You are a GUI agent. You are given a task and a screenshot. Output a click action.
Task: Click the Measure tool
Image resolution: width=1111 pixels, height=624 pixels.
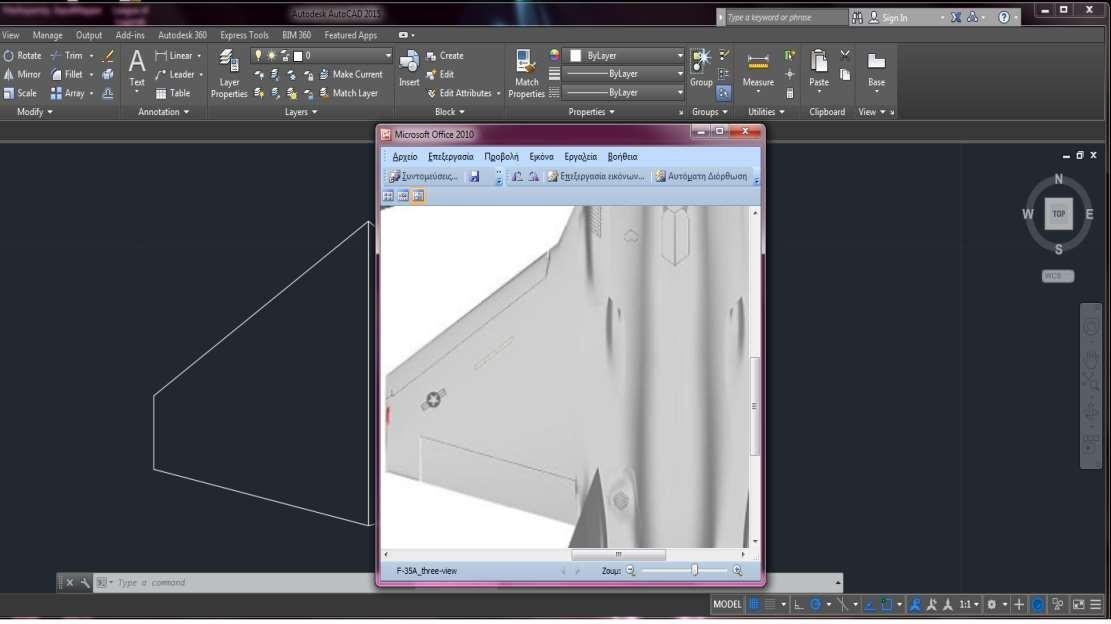click(757, 71)
